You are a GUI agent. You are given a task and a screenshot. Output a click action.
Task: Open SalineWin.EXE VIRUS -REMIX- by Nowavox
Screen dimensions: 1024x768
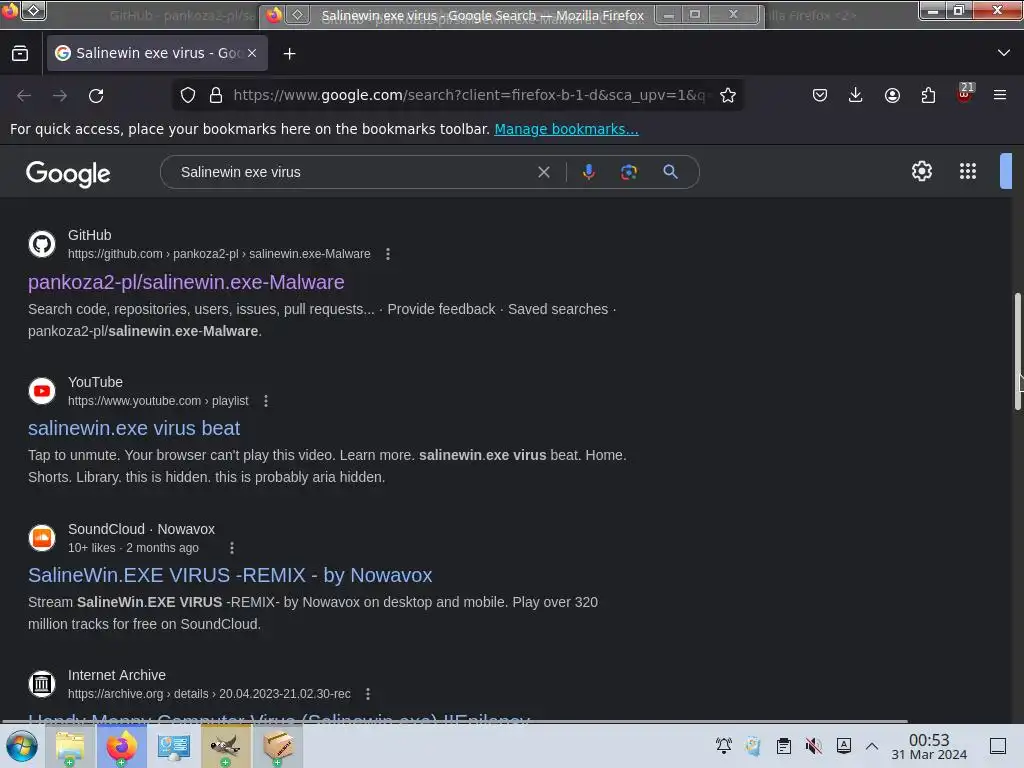[230, 575]
